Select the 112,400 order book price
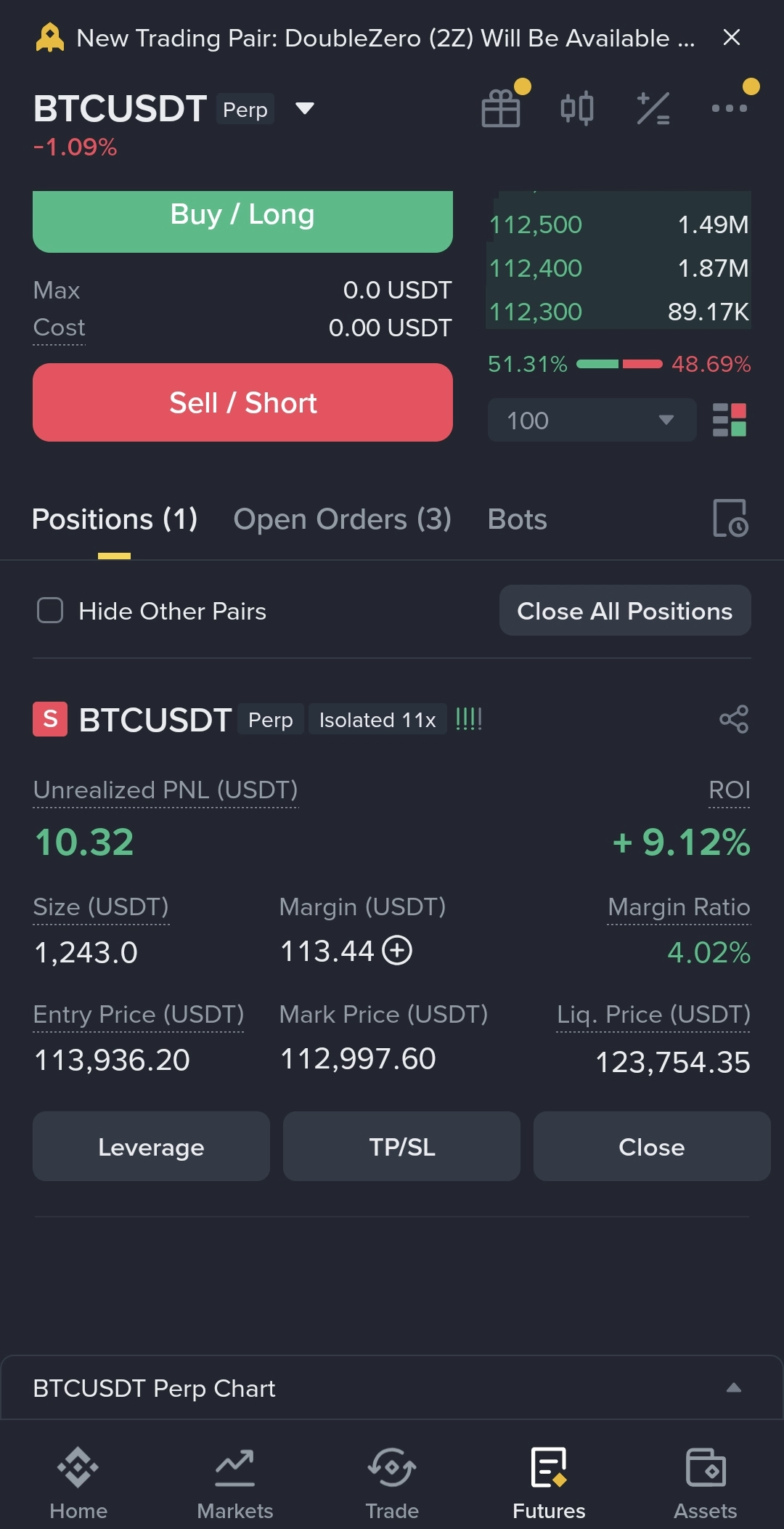The height and width of the screenshot is (1529, 784). 536,269
